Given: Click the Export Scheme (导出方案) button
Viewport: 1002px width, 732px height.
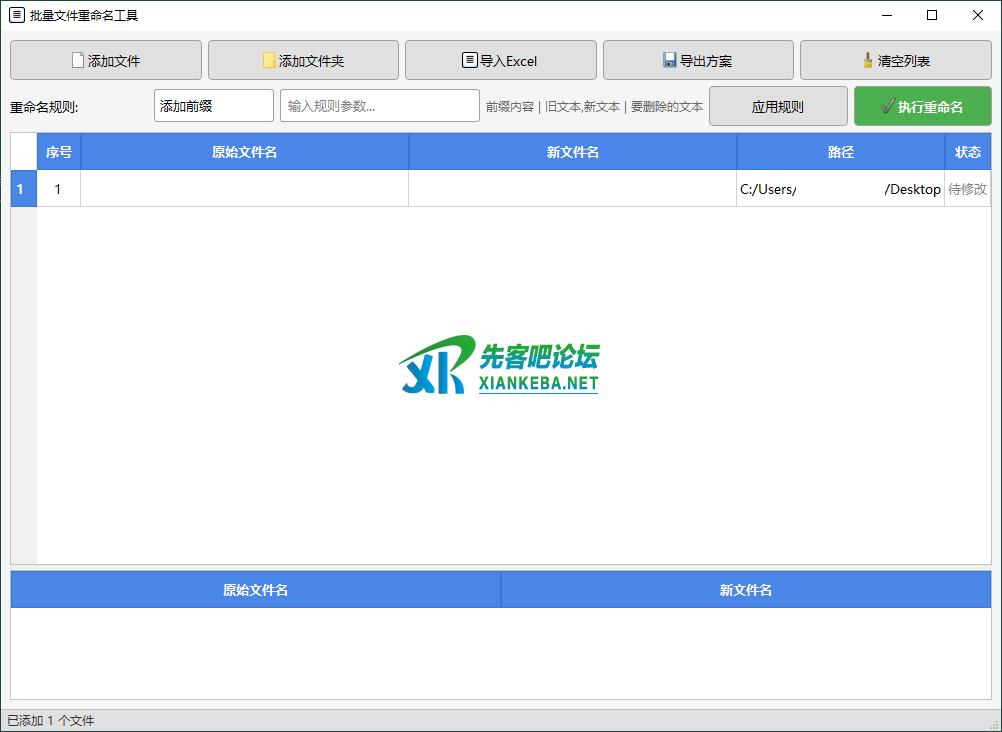Looking at the screenshot, I should [x=698, y=60].
